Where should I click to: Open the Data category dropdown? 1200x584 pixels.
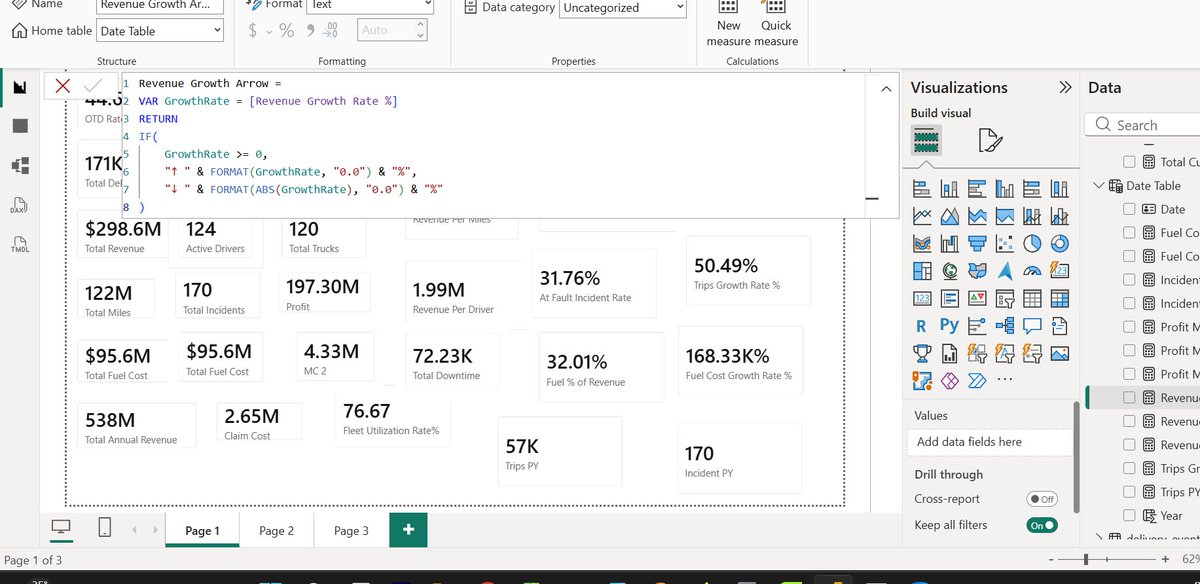tap(623, 7)
